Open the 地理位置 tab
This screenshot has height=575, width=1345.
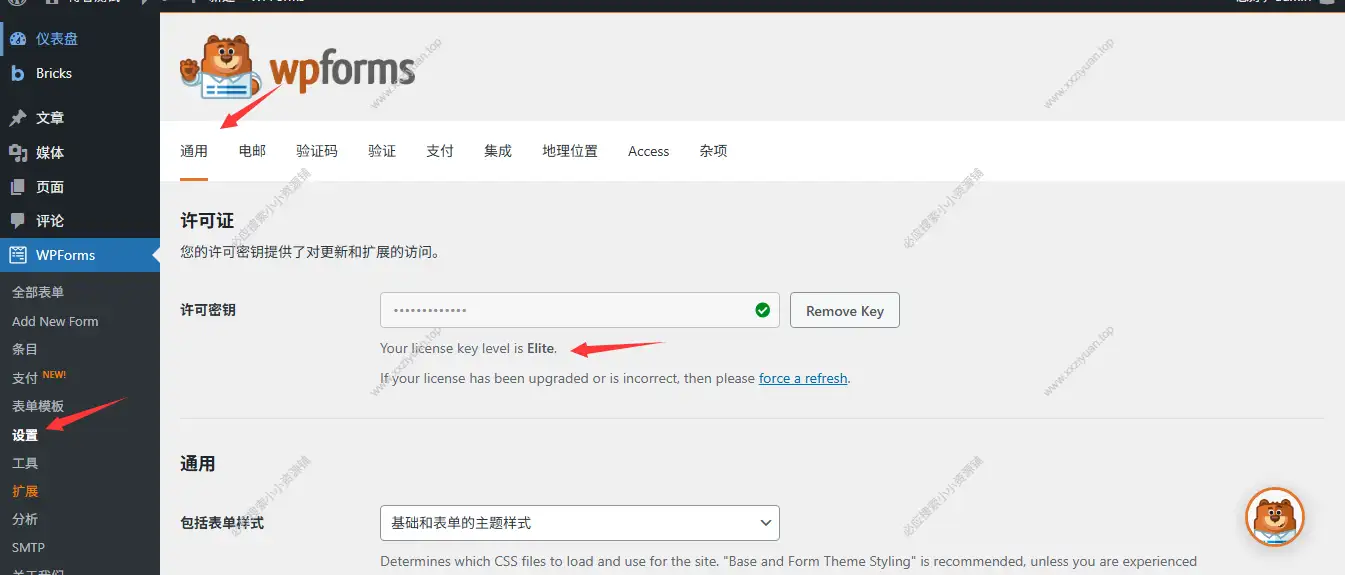(570, 151)
